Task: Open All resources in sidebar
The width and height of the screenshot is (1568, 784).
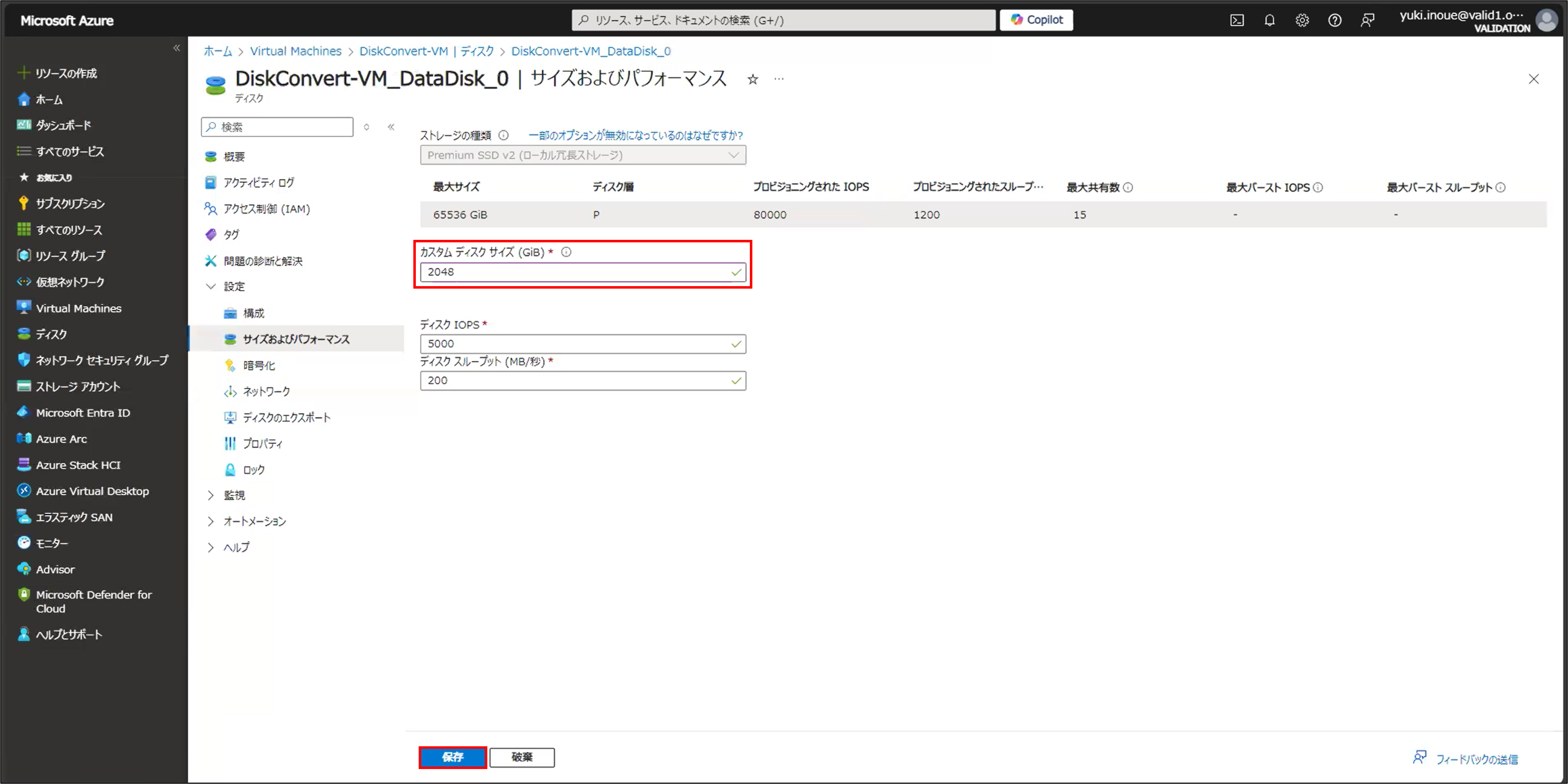Action: pyautogui.click(x=60, y=230)
